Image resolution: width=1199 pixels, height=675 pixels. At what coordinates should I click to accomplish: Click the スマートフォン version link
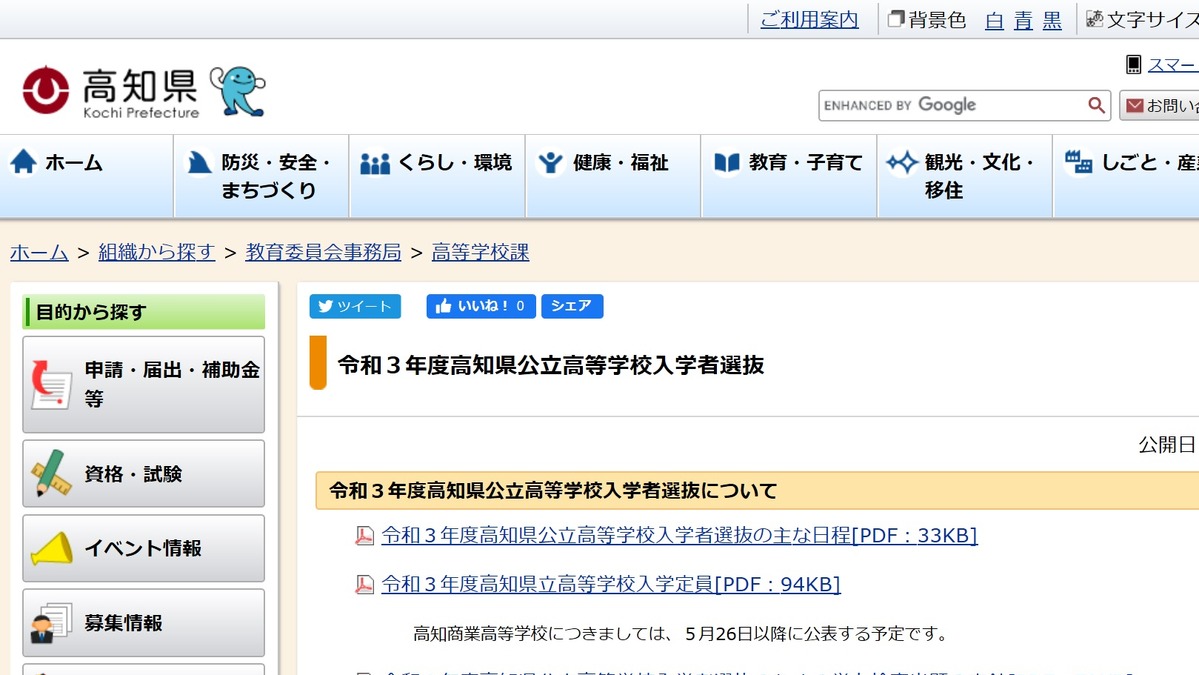point(1173,66)
